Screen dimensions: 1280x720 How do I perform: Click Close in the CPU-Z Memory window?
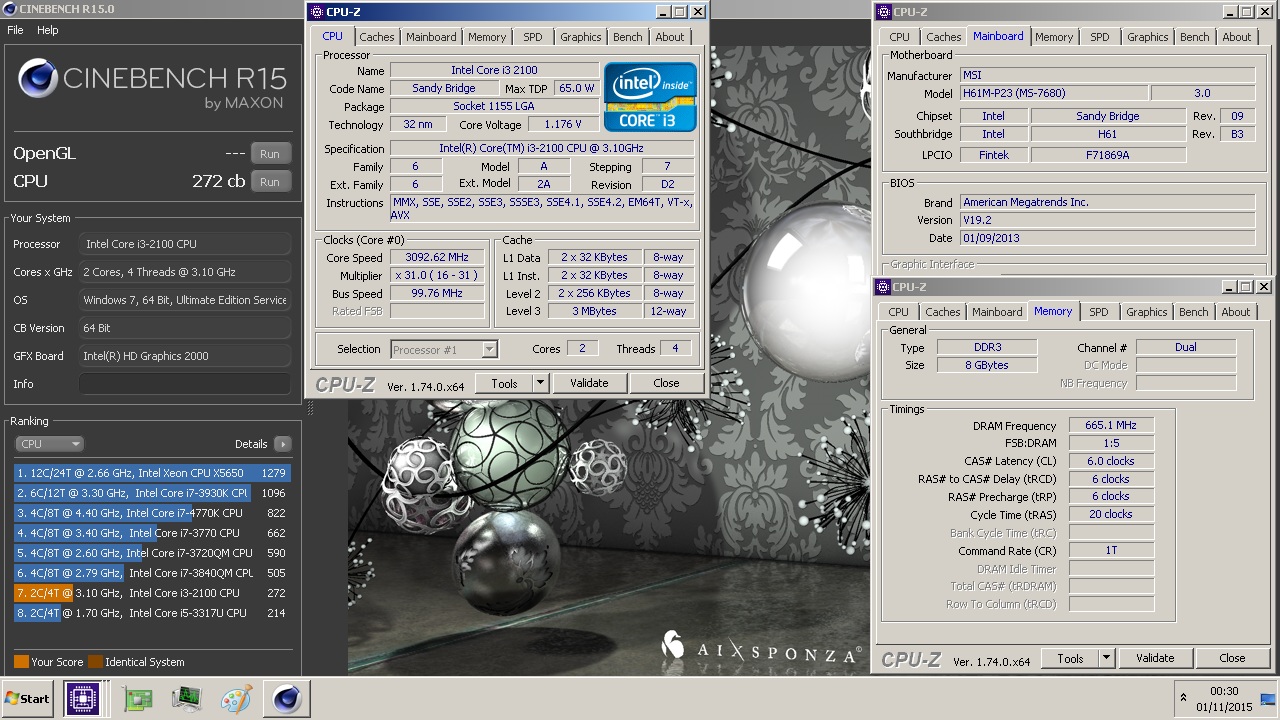pos(1232,658)
